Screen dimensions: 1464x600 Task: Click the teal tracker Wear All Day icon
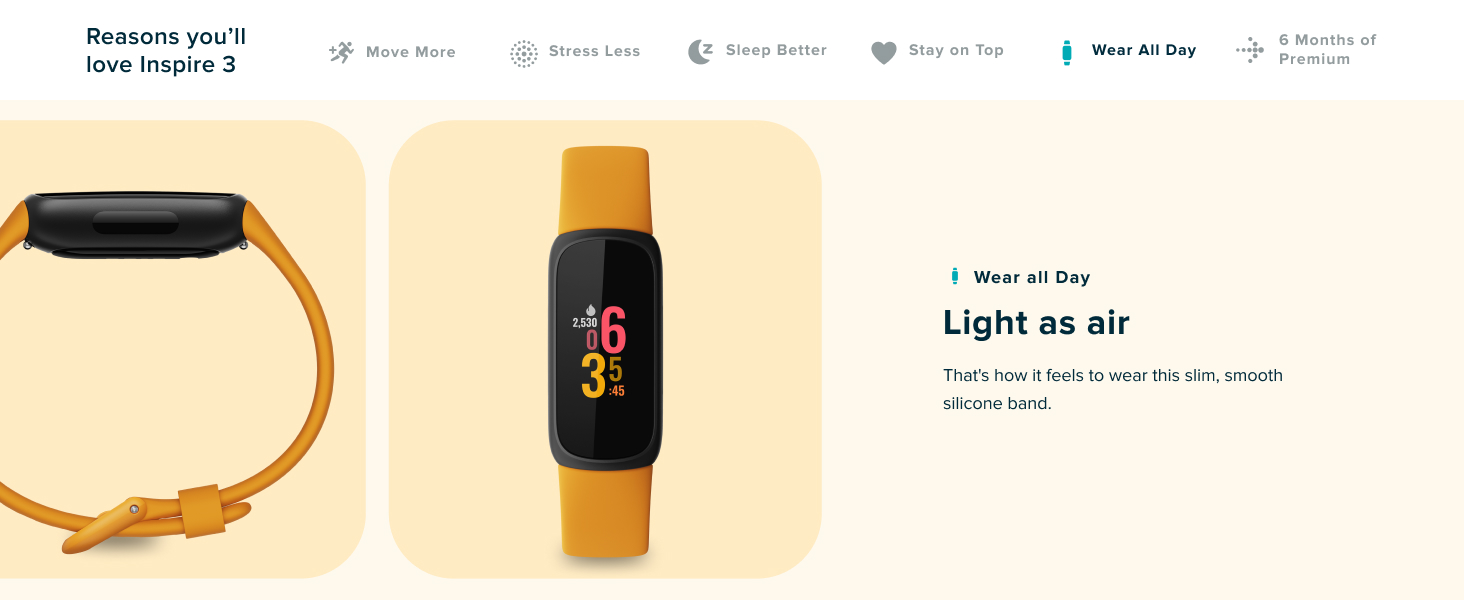pos(1067,52)
